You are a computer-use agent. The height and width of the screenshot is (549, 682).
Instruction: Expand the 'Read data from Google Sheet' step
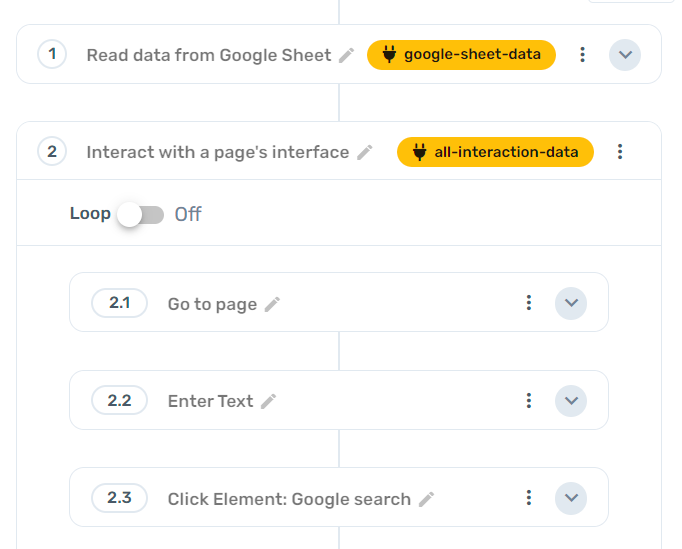point(625,55)
